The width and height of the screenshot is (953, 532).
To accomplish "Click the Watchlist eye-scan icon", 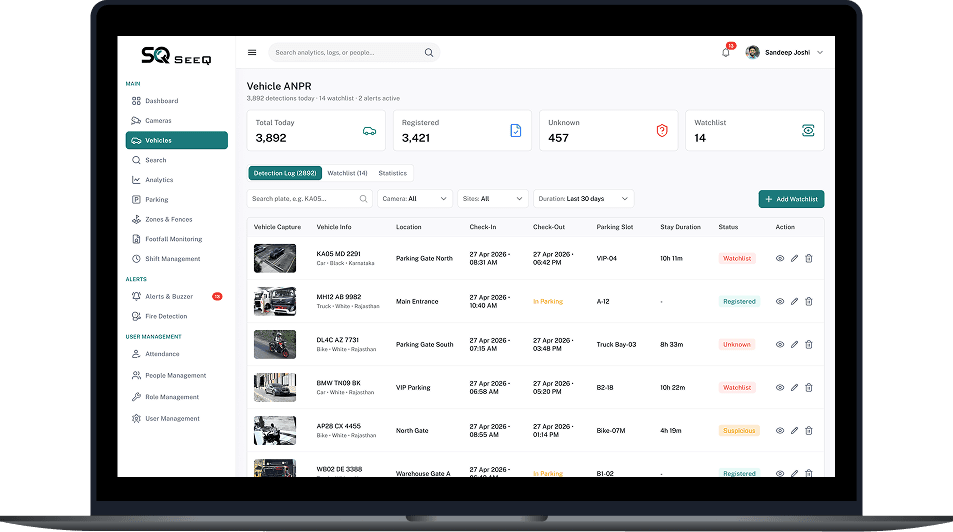I will [x=808, y=130].
